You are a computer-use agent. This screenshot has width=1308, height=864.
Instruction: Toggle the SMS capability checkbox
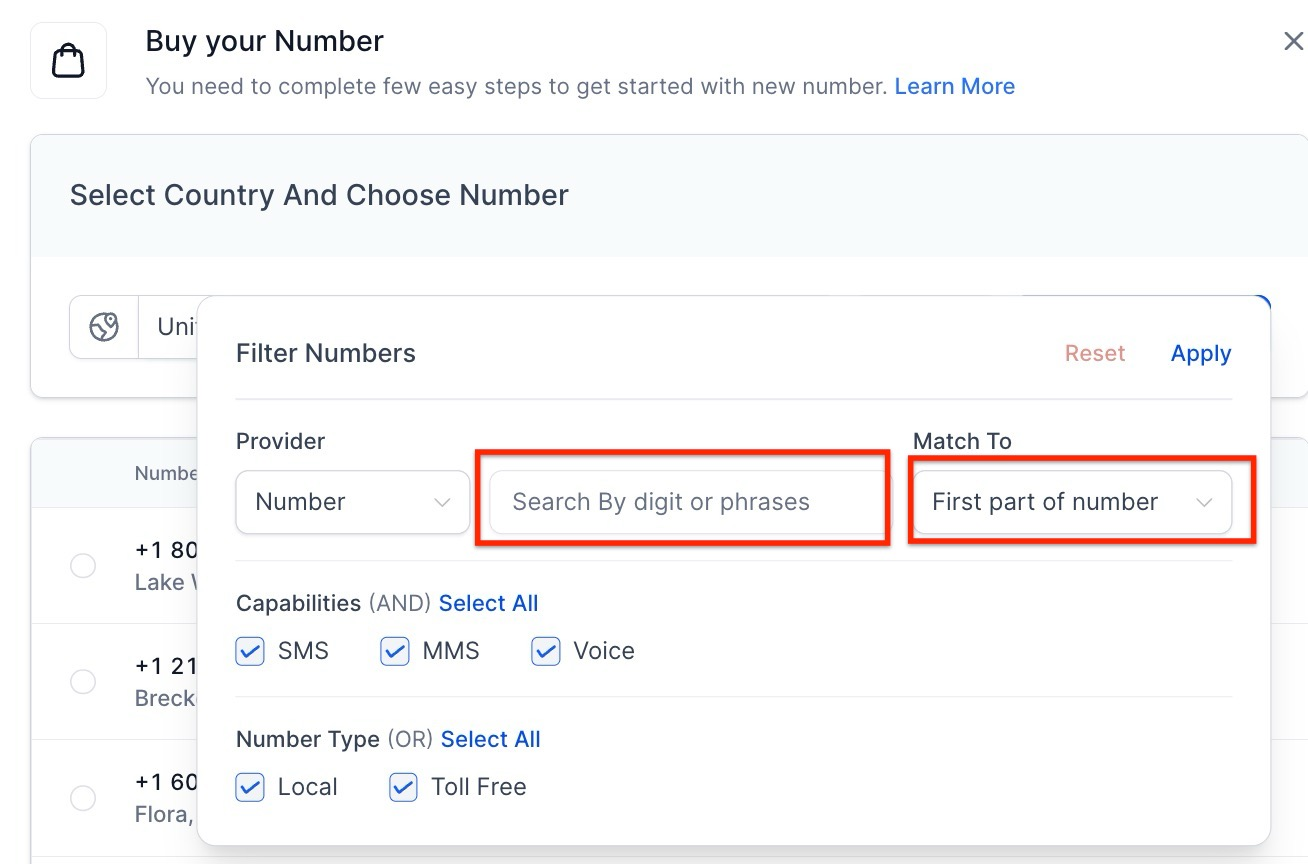click(x=250, y=651)
